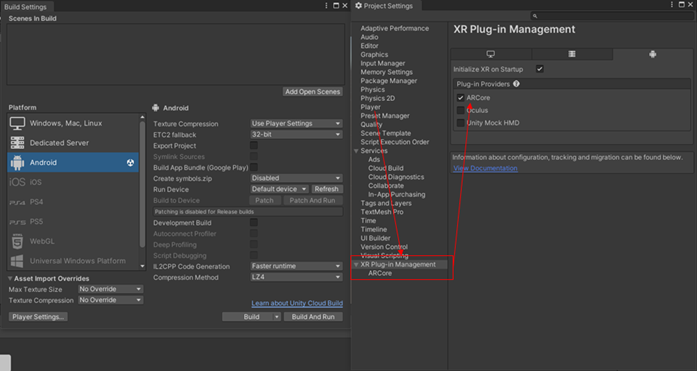Select the Dedicated Server platform icon
Viewport: 697px width, 371px height.
(x=17, y=143)
